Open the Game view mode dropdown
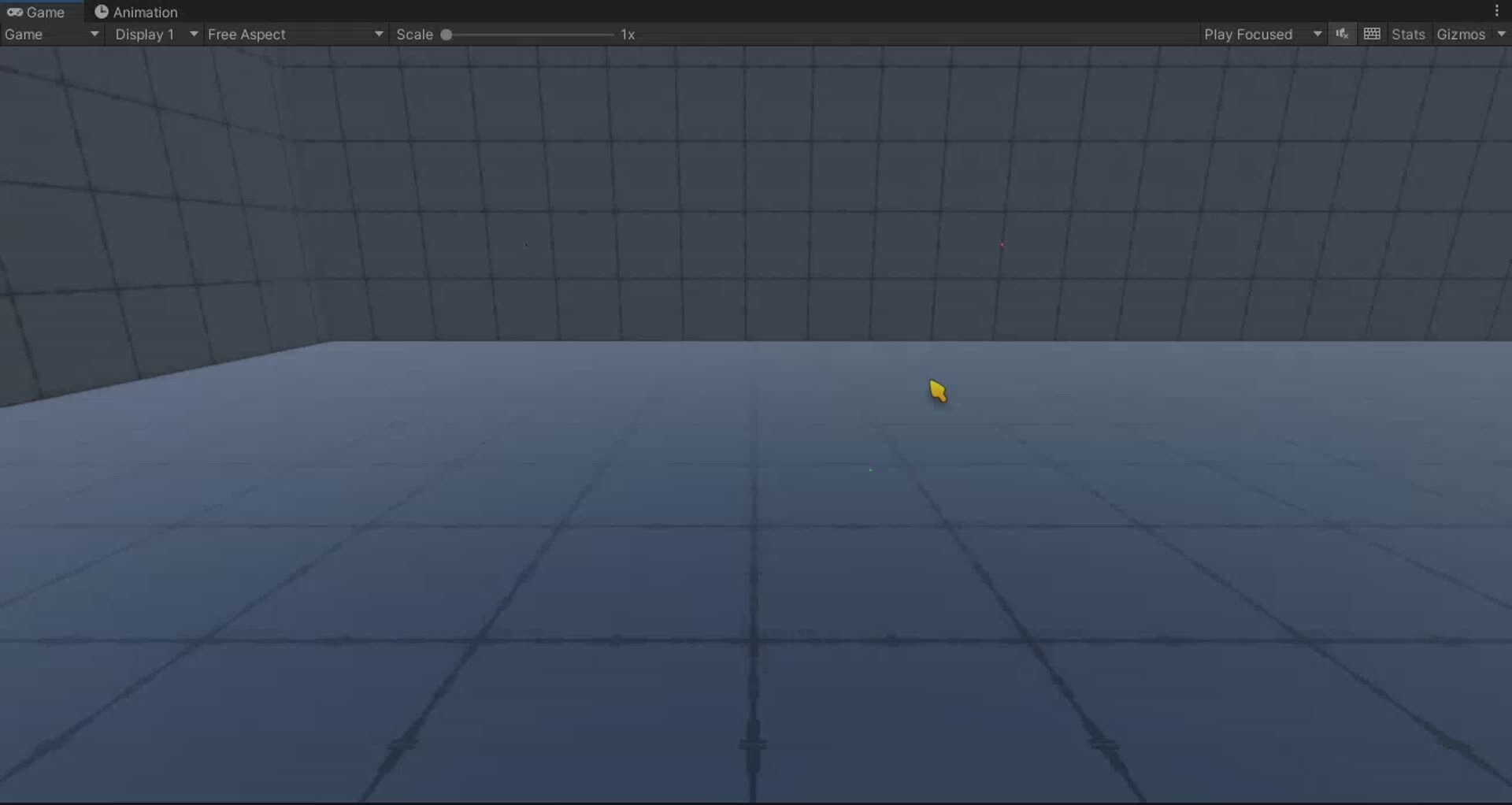The height and width of the screenshot is (805, 1512). click(x=51, y=34)
